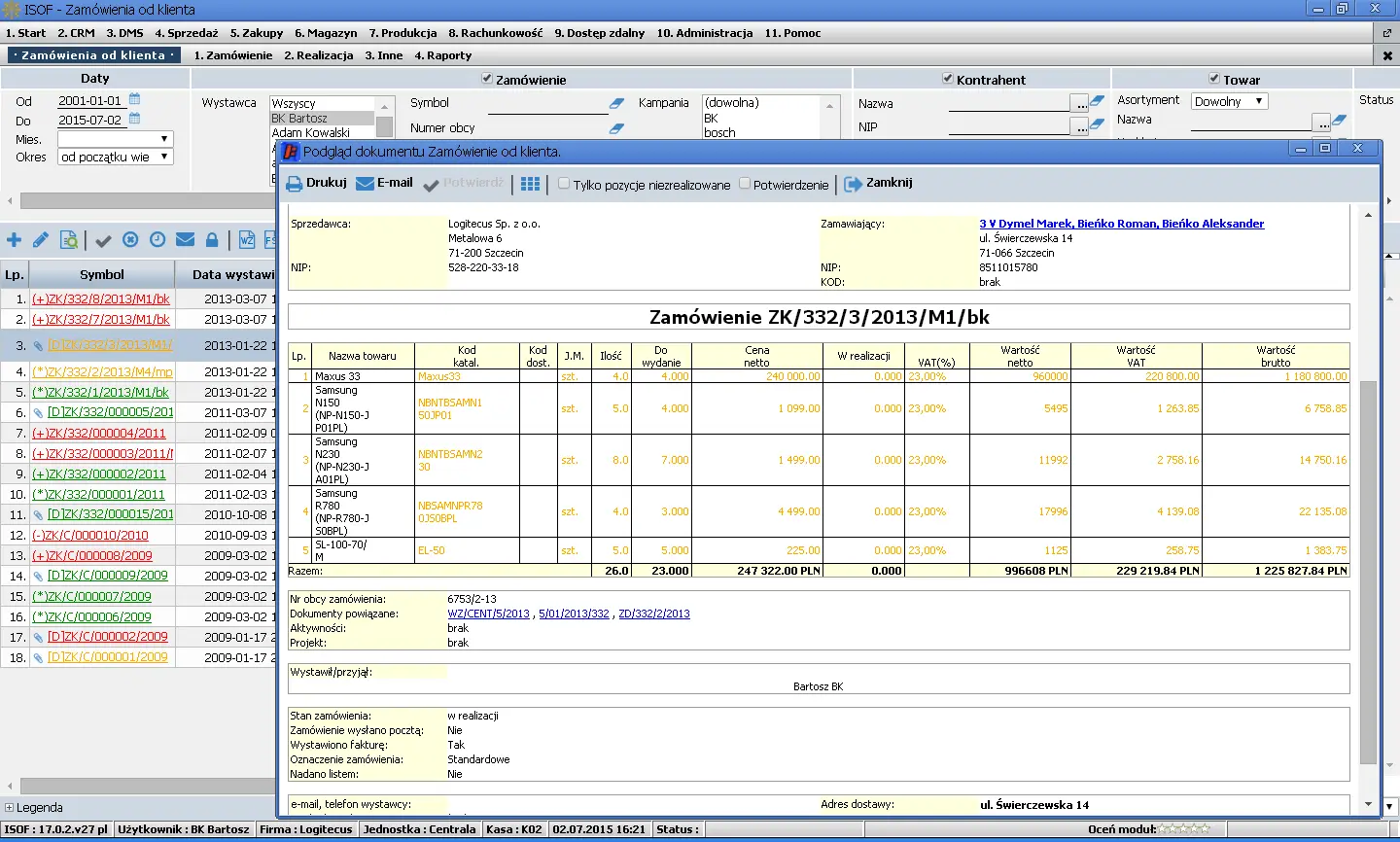
Task: Open linked document WZ/CENT/5/2013
Action: (x=488, y=614)
